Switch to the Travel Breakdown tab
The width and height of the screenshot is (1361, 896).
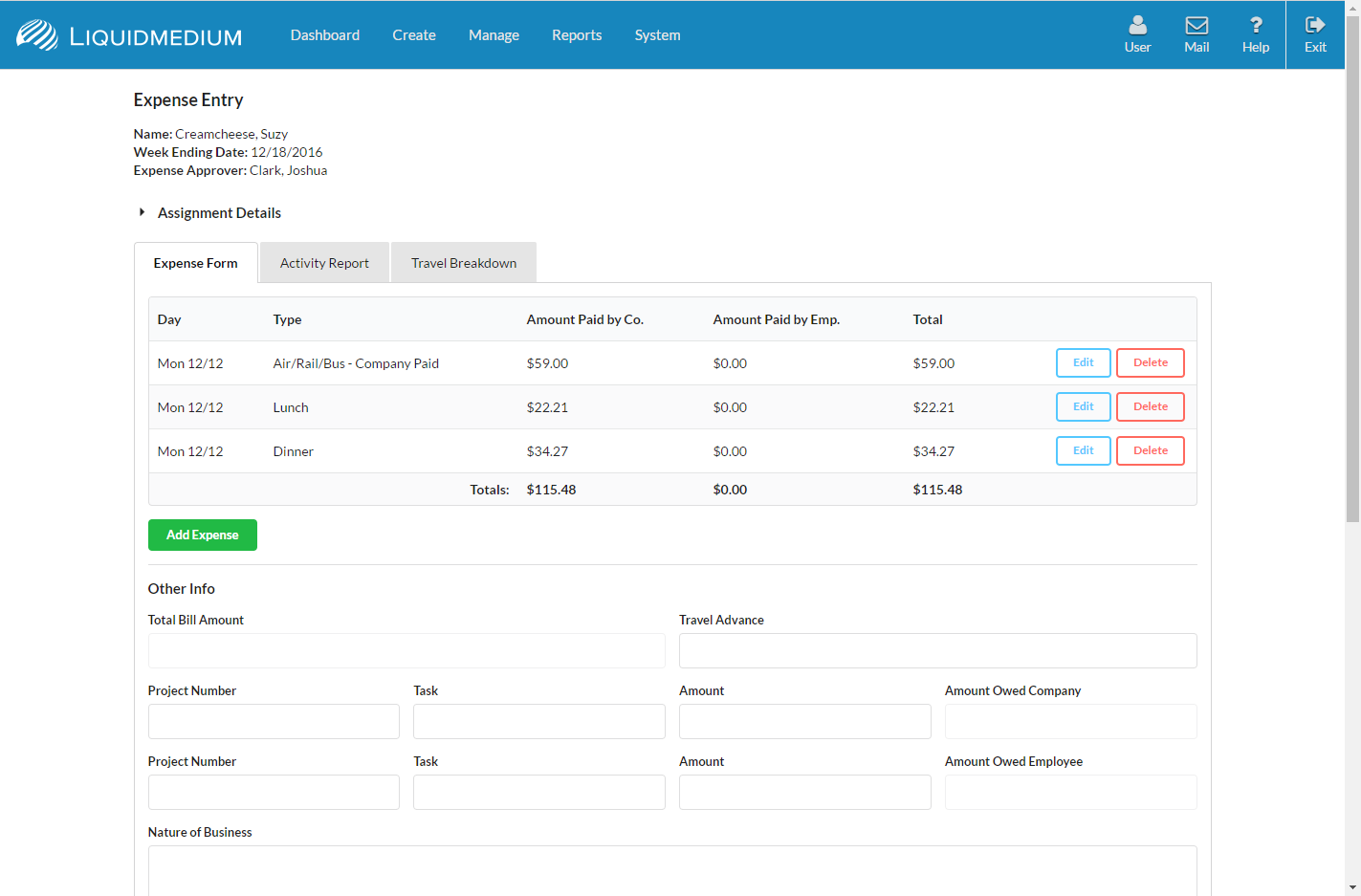(464, 263)
